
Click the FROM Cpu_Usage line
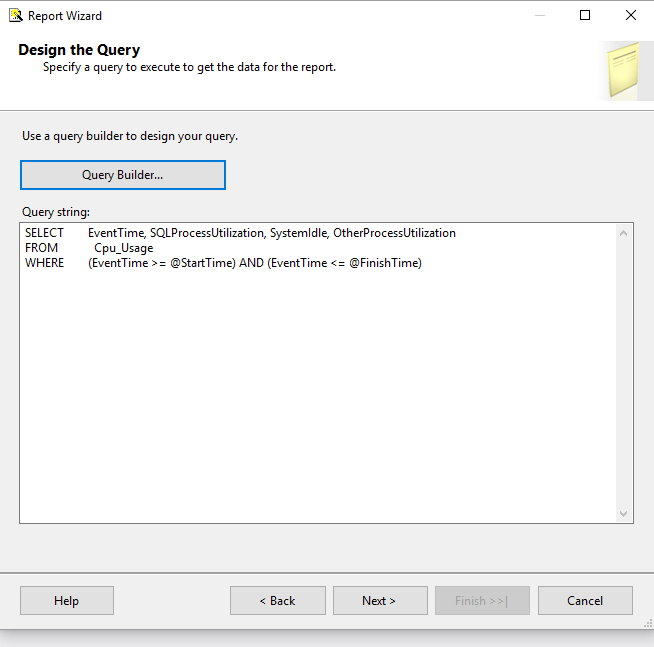(89, 248)
